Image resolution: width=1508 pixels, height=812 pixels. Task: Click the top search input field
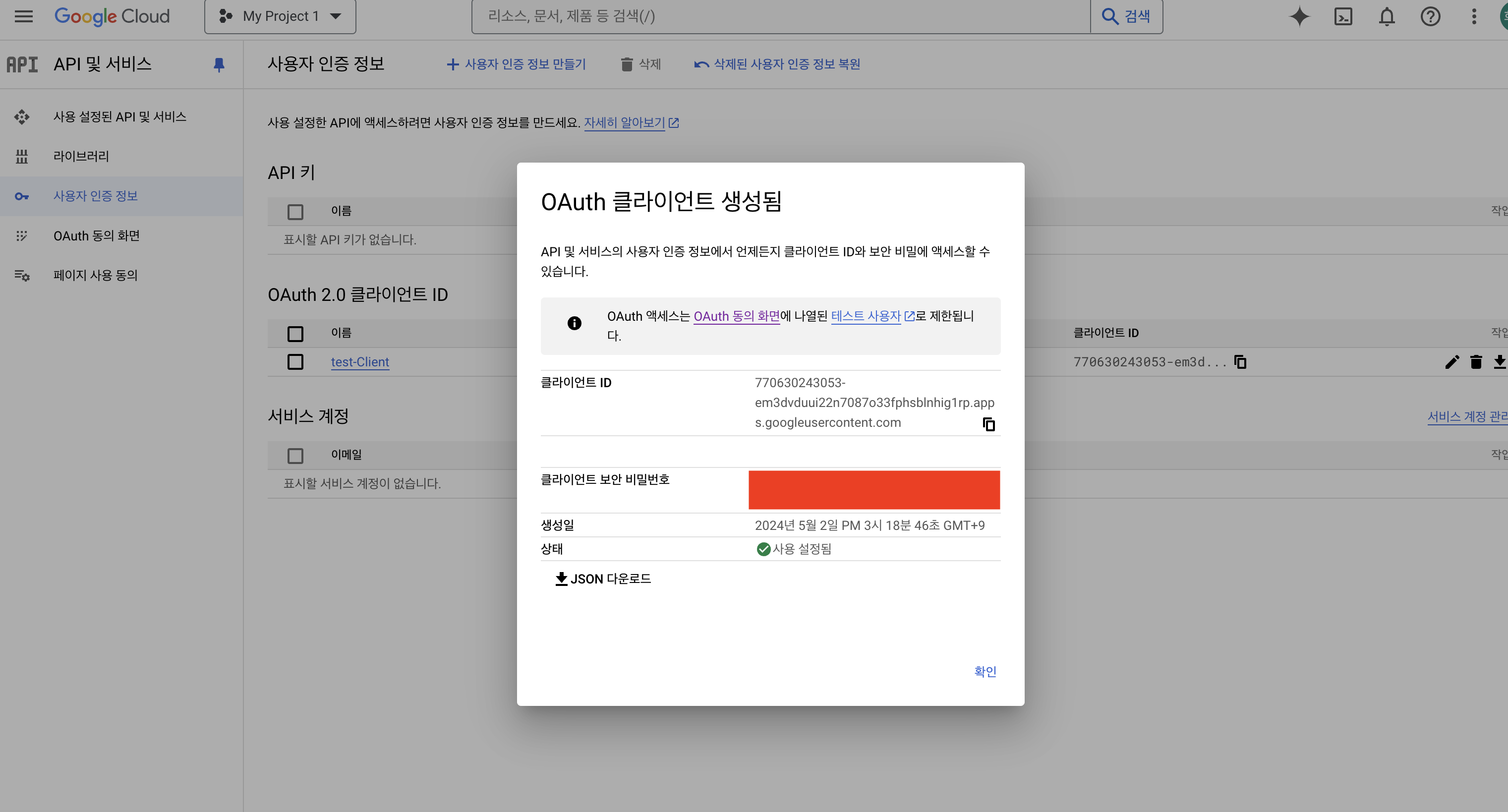pos(780,16)
